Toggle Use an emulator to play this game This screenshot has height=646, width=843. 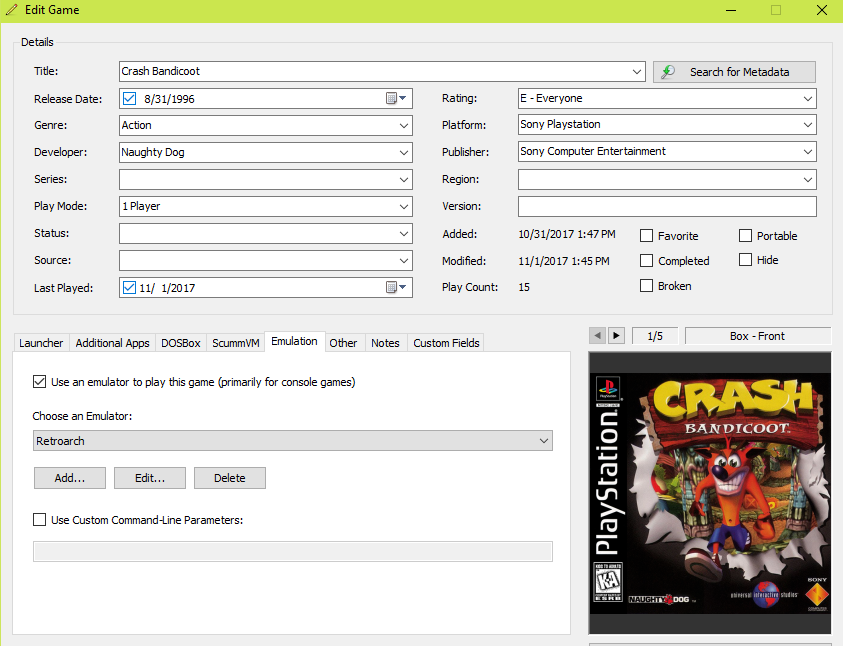39,382
